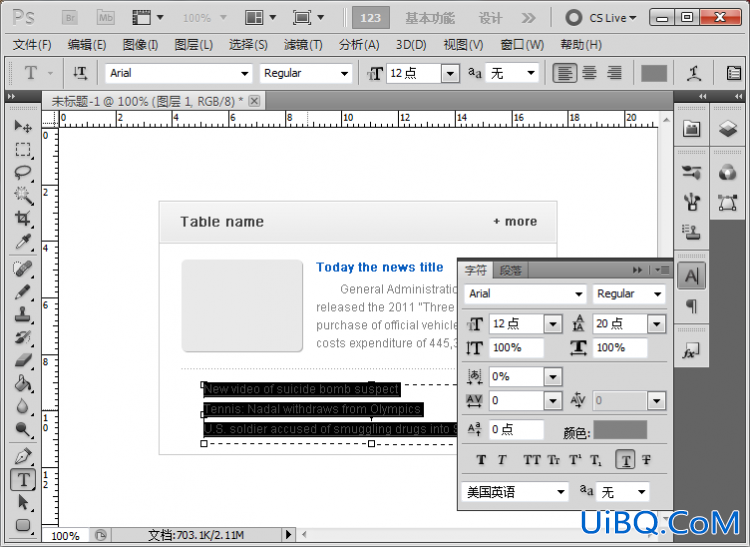Image resolution: width=750 pixels, height=547 pixels.
Task: Open the 图层(L) menu
Action: pos(193,45)
